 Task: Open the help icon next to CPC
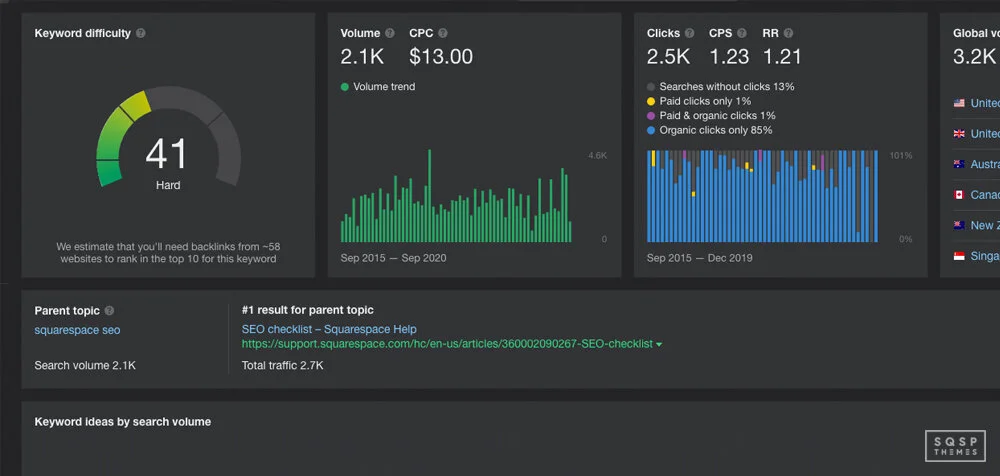click(443, 33)
